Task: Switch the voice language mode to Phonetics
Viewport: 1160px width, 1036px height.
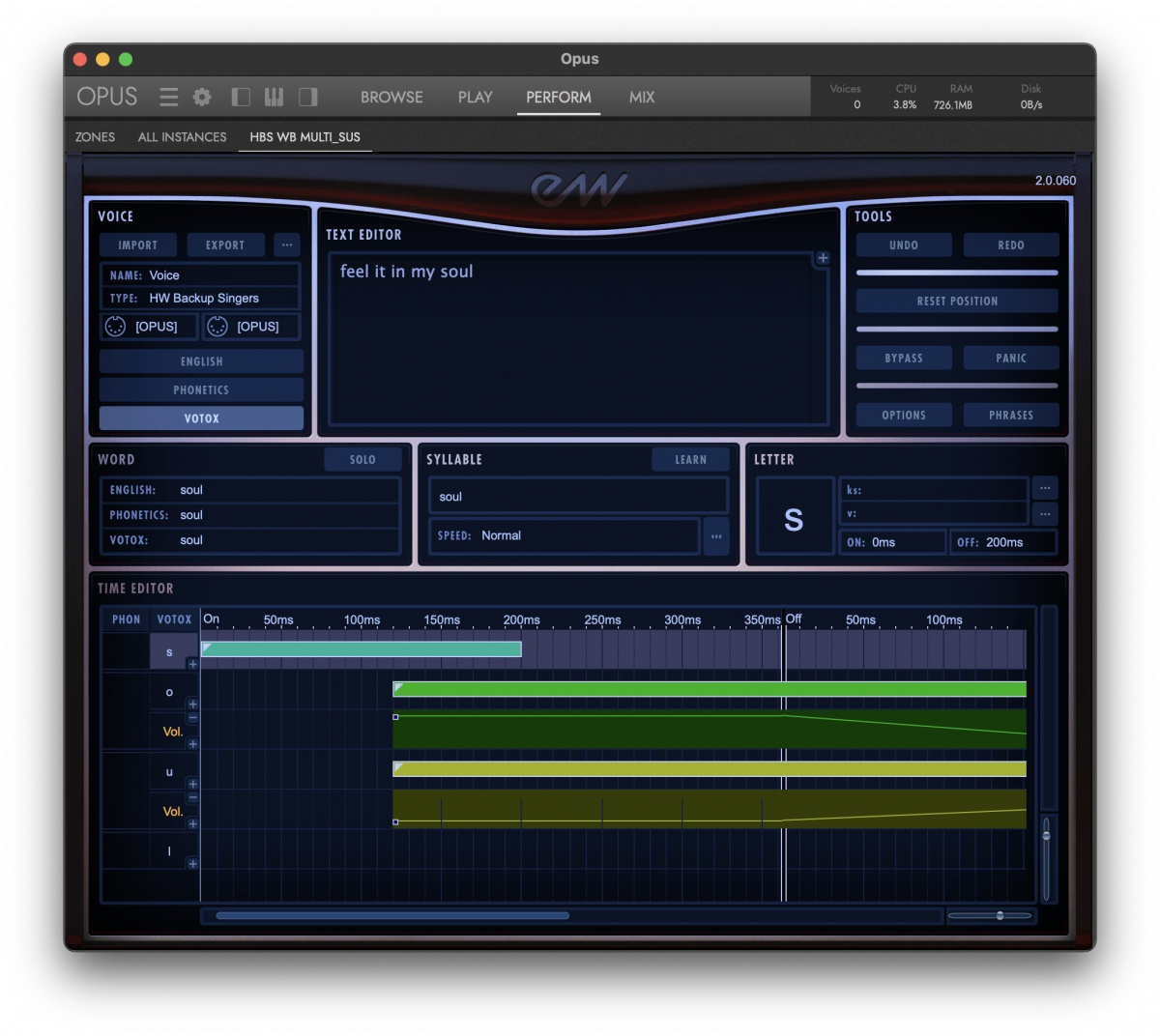Action: tap(201, 390)
